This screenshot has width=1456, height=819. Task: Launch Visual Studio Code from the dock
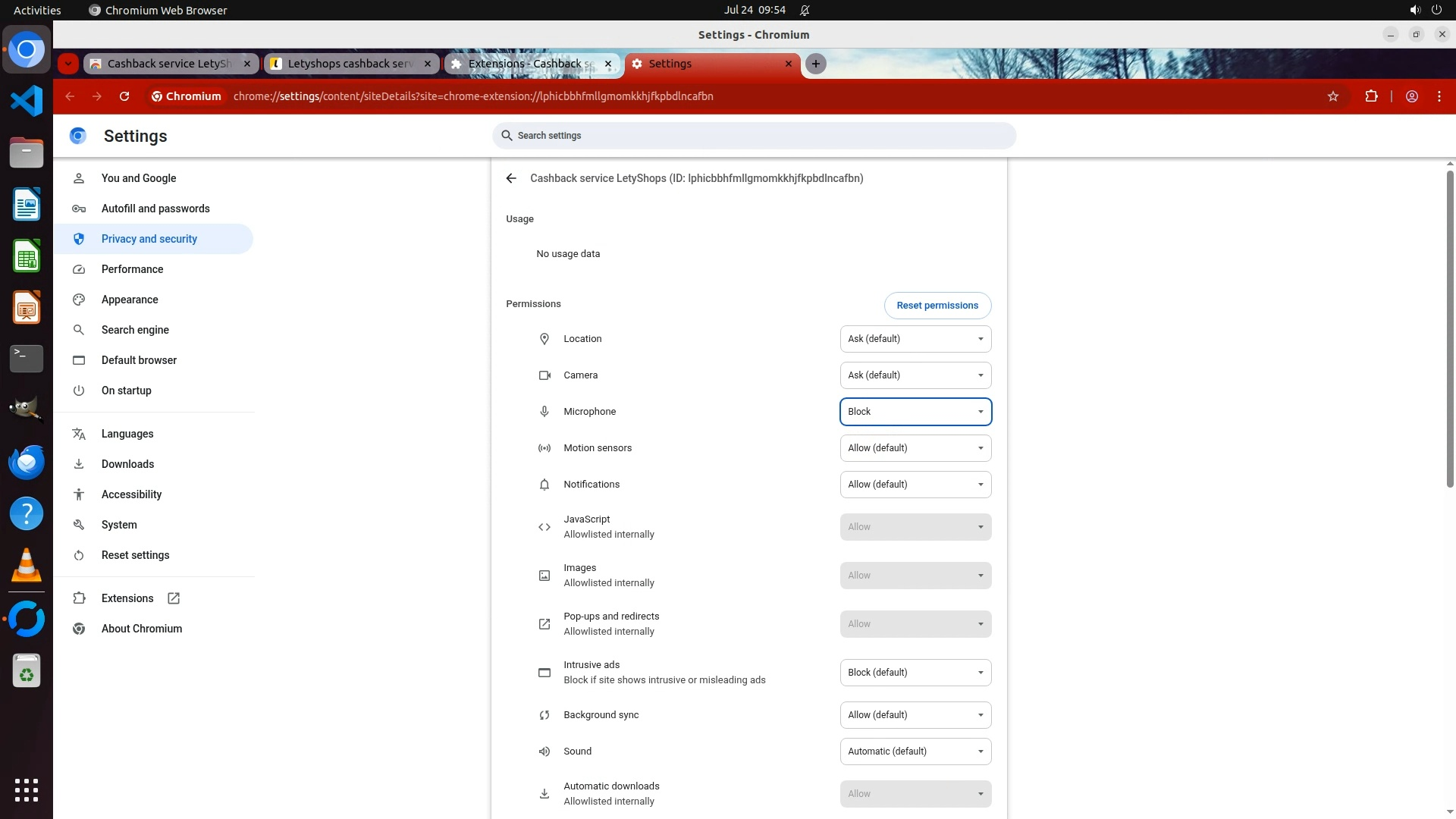27,101
